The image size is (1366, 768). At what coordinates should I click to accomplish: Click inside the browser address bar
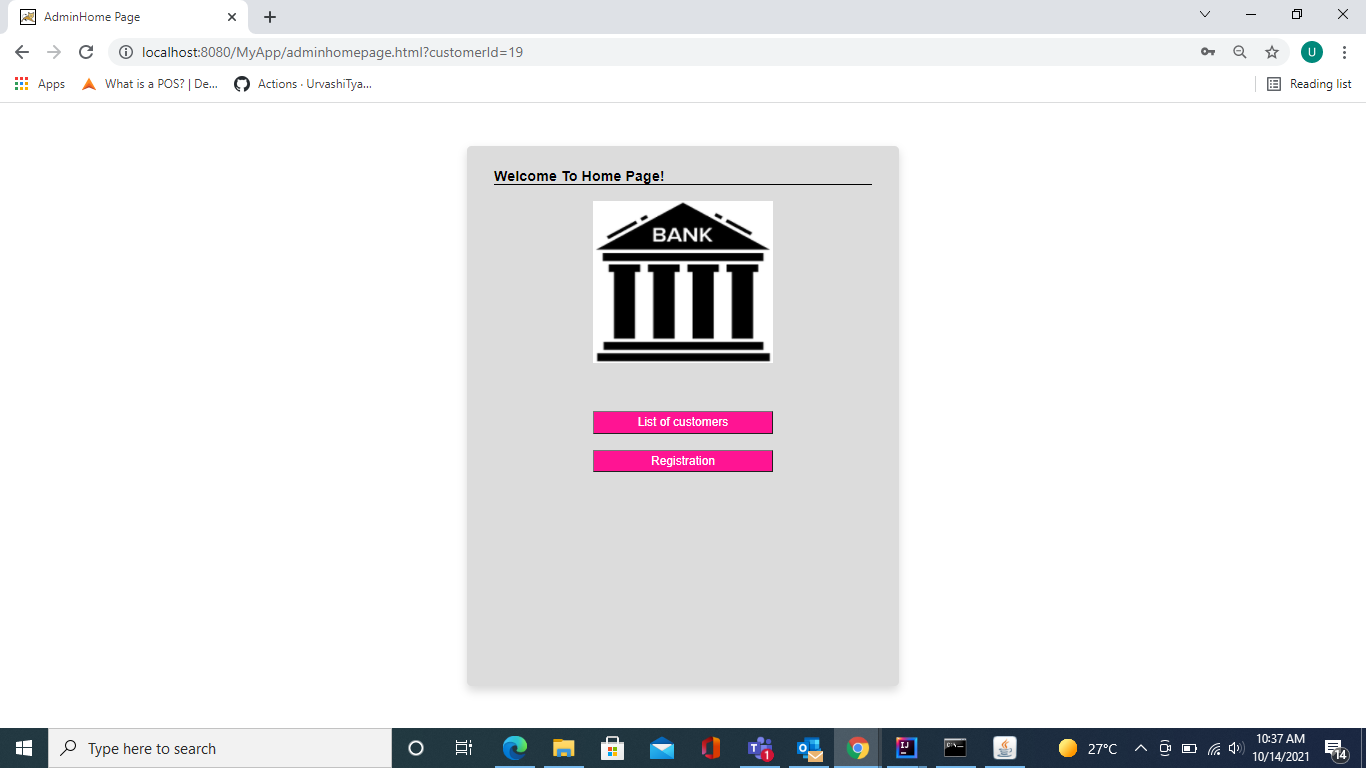tap(600, 51)
